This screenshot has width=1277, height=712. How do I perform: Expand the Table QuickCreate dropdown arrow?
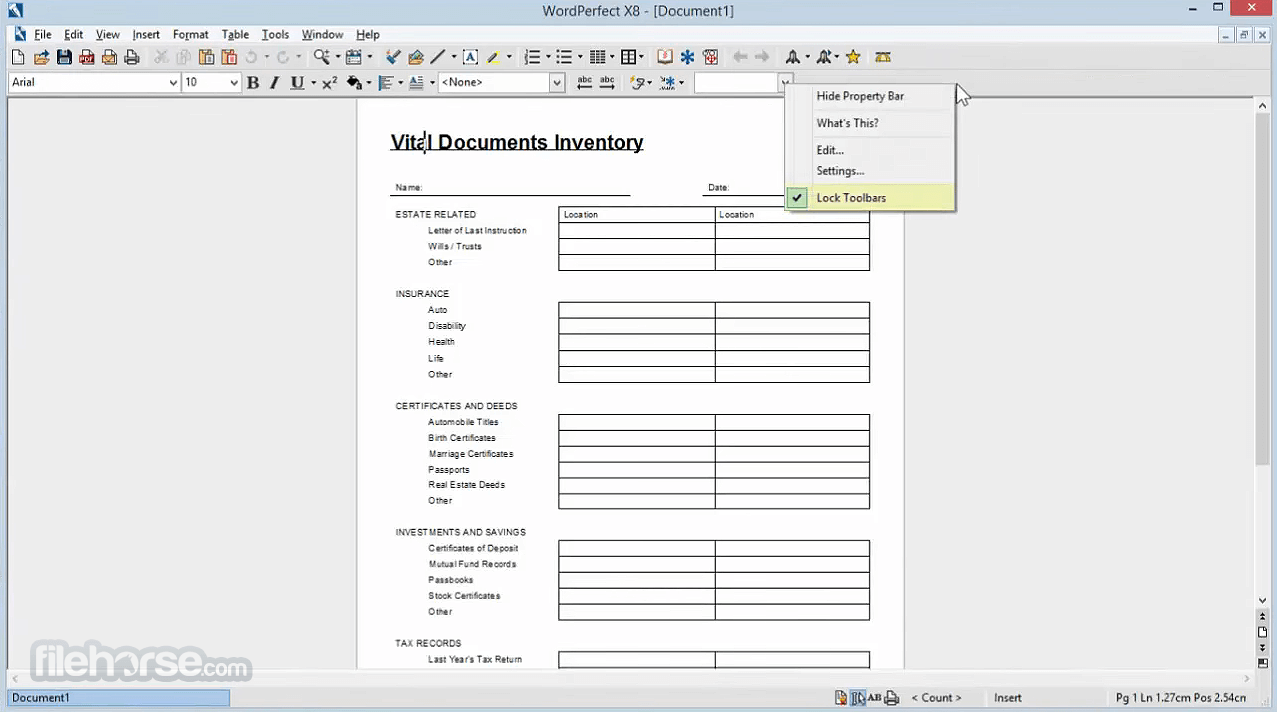click(x=642, y=58)
